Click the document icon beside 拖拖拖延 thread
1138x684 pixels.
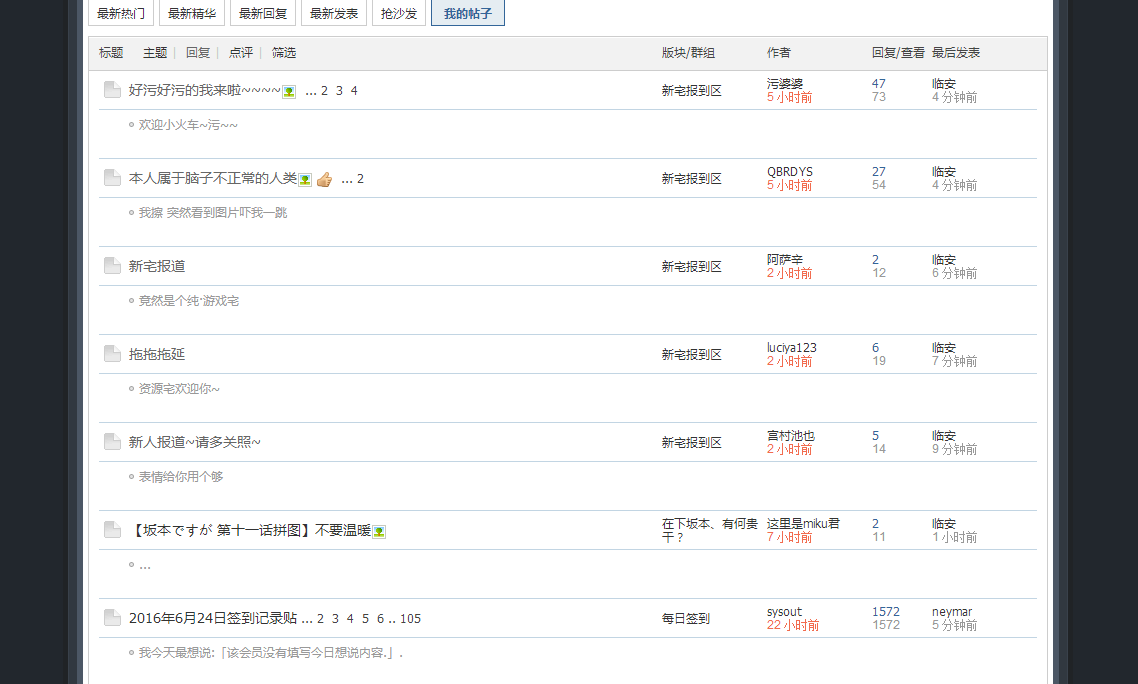pos(112,354)
